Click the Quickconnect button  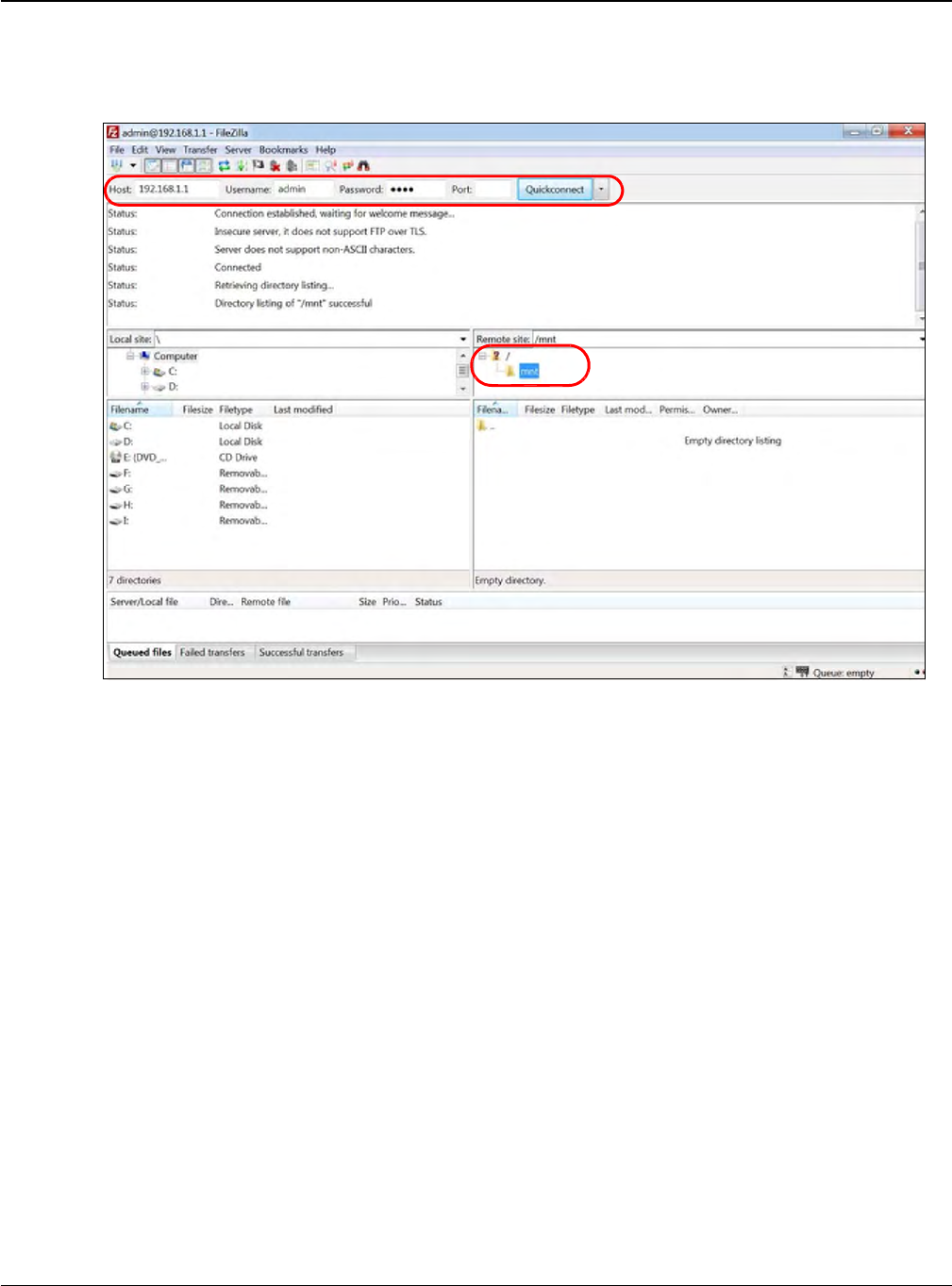555,189
